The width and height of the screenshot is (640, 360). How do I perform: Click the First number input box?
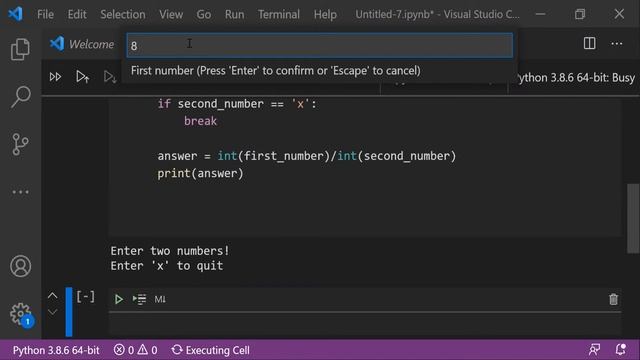click(x=320, y=46)
